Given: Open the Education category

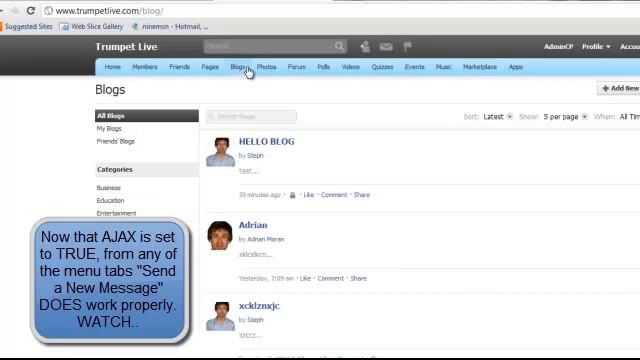Looking at the screenshot, I should click(x=110, y=200).
